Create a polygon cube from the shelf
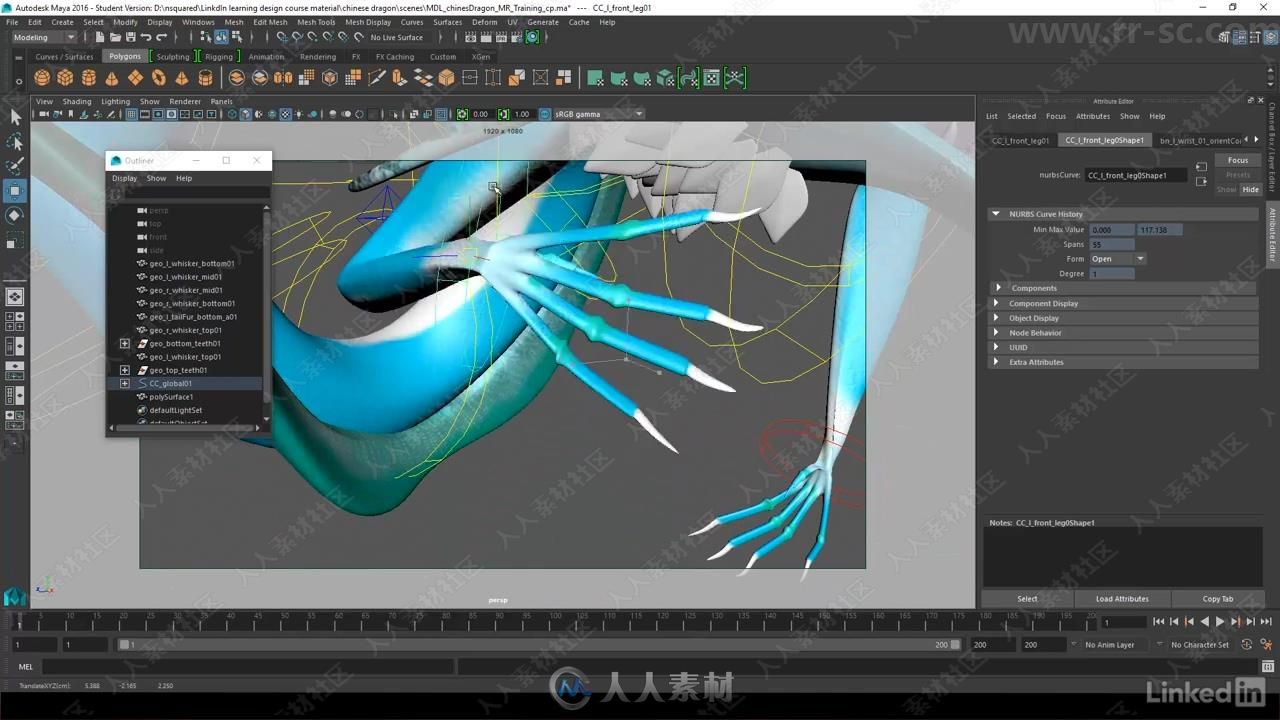1280x720 pixels. pyautogui.click(x=65, y=78)
